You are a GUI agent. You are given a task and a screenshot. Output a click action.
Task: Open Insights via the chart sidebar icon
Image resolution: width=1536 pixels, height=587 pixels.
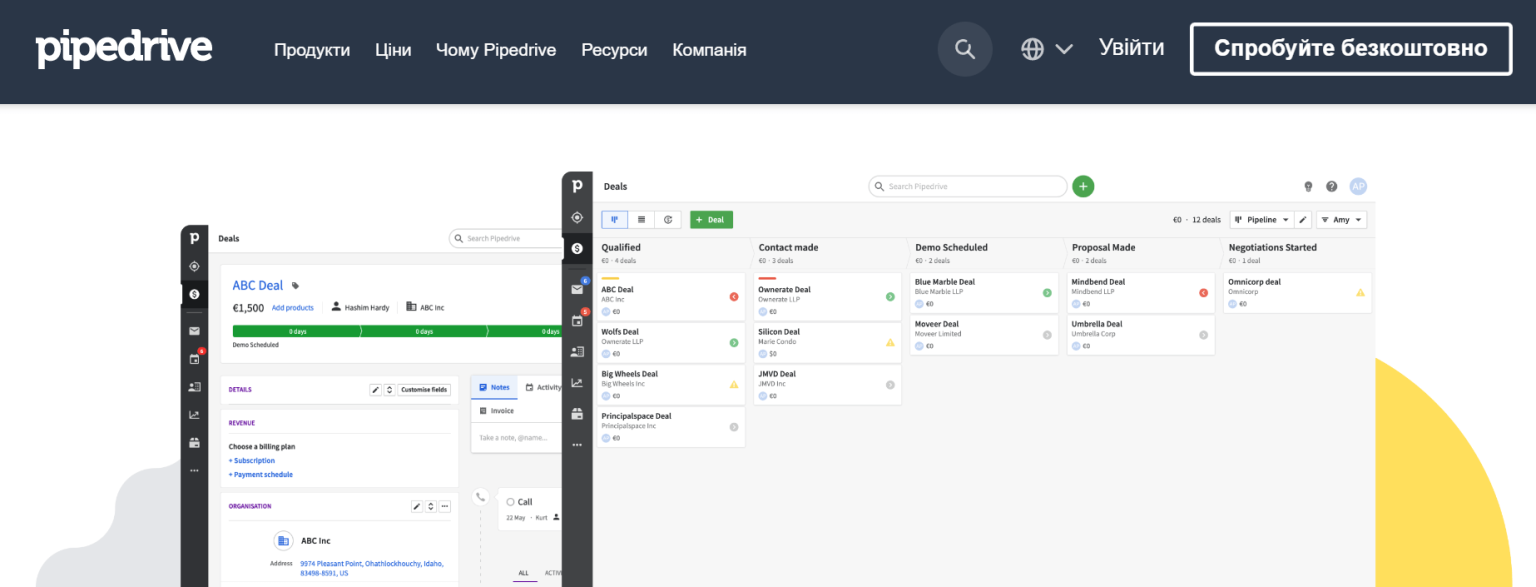(577, 383)
